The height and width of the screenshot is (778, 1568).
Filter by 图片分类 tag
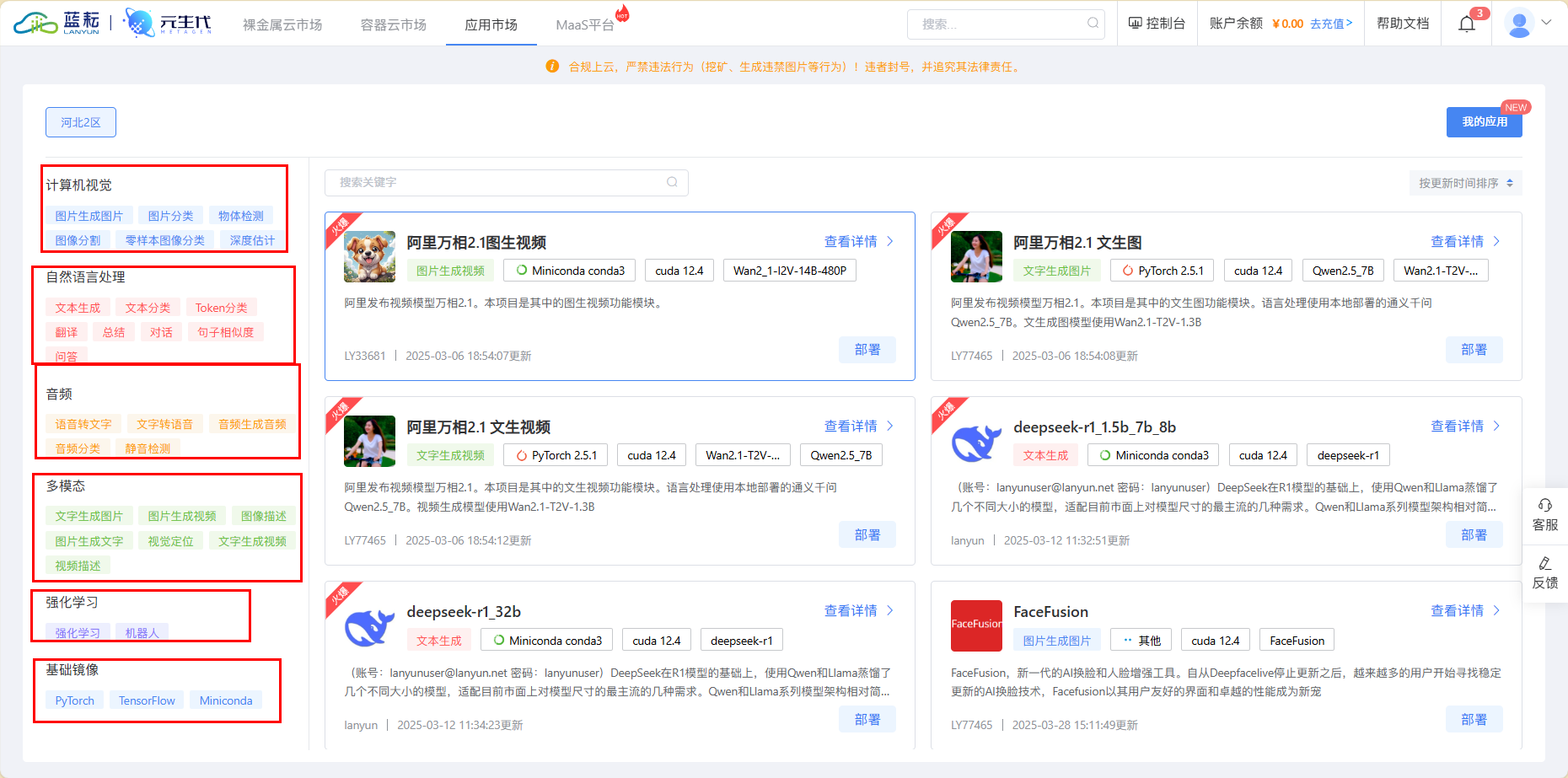[x=170, y=217]
